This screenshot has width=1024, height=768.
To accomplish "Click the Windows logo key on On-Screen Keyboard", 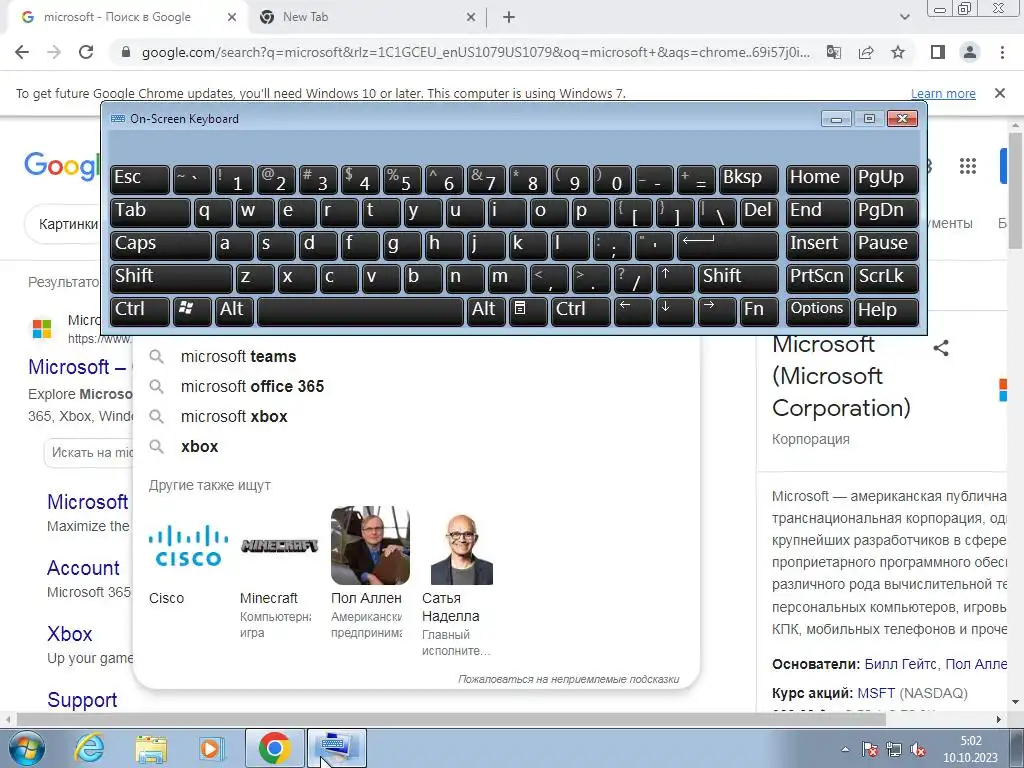I will (192, 310).
